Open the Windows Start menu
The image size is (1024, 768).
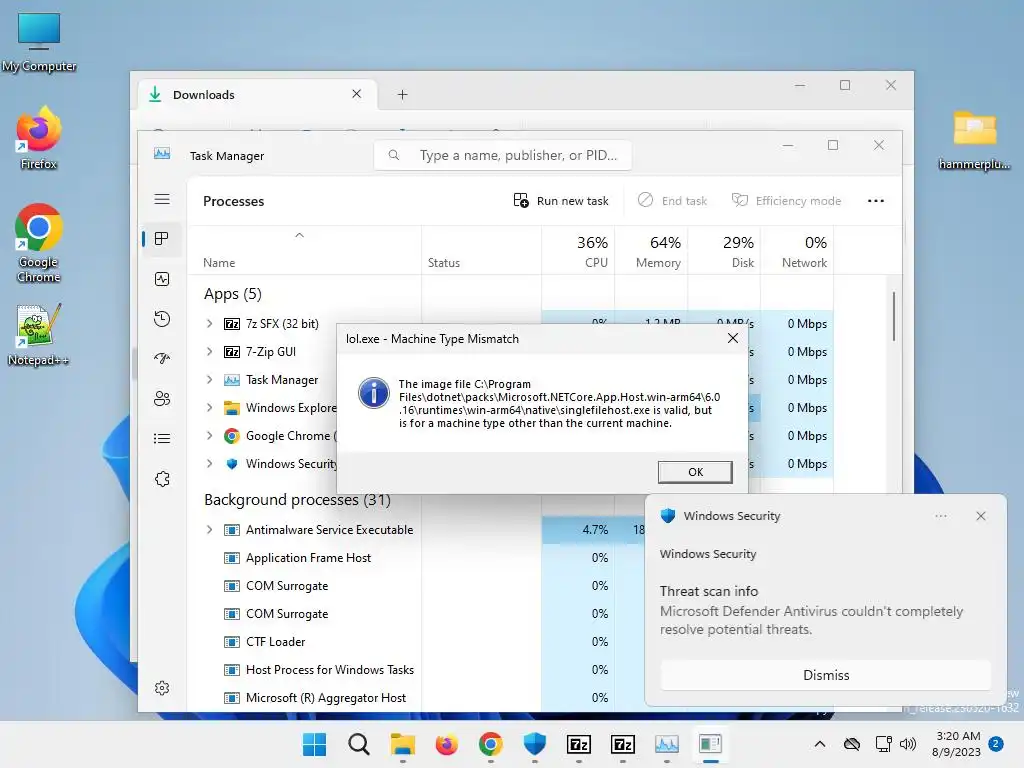point(314,744)
